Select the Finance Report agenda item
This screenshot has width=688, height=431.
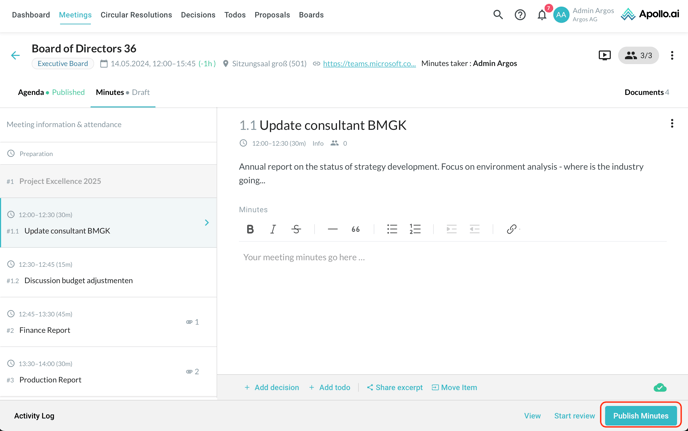click(x=47, y=330)
